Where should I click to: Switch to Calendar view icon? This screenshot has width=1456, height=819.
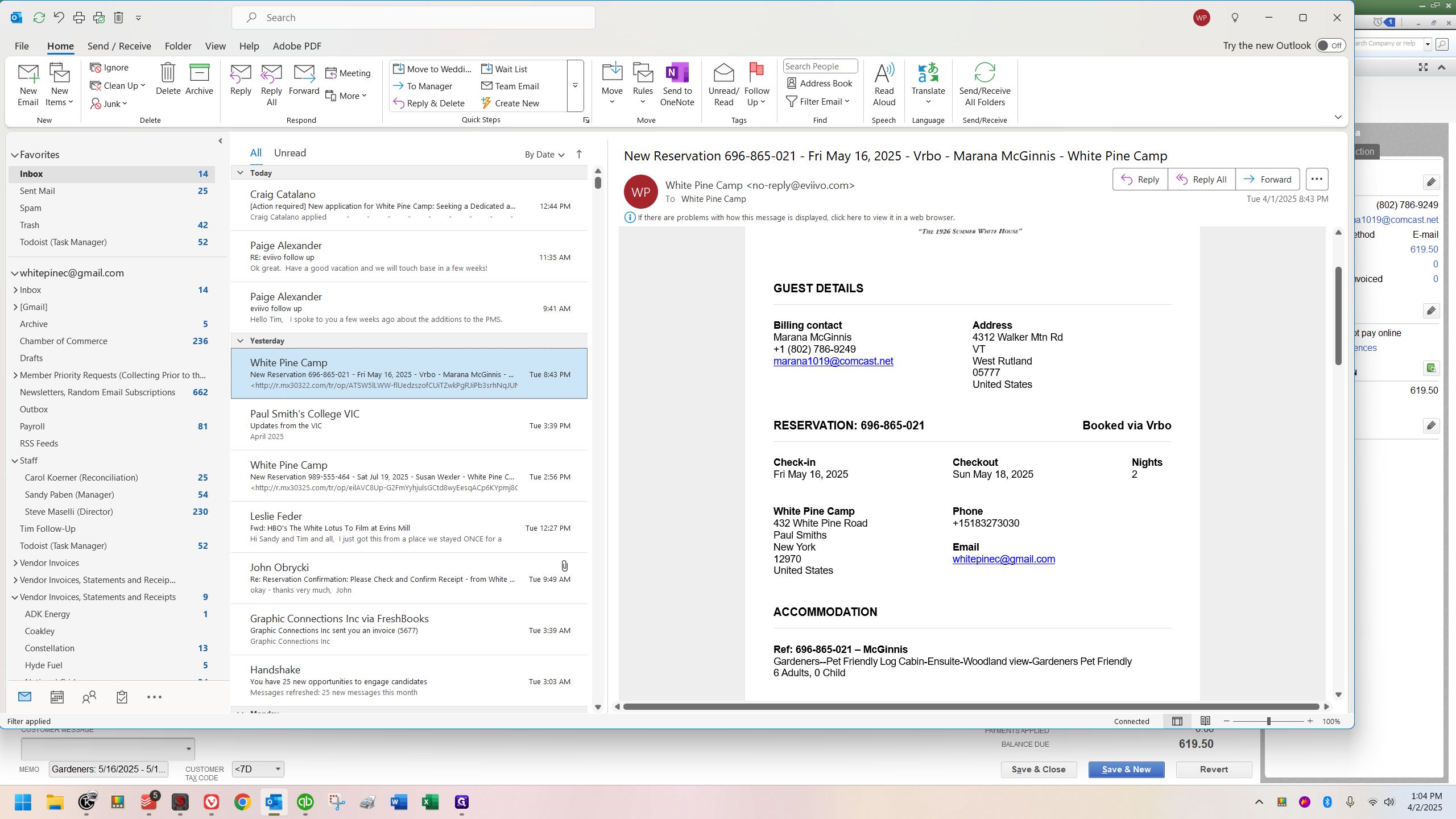pyautogui.click(x=57, y=697)
